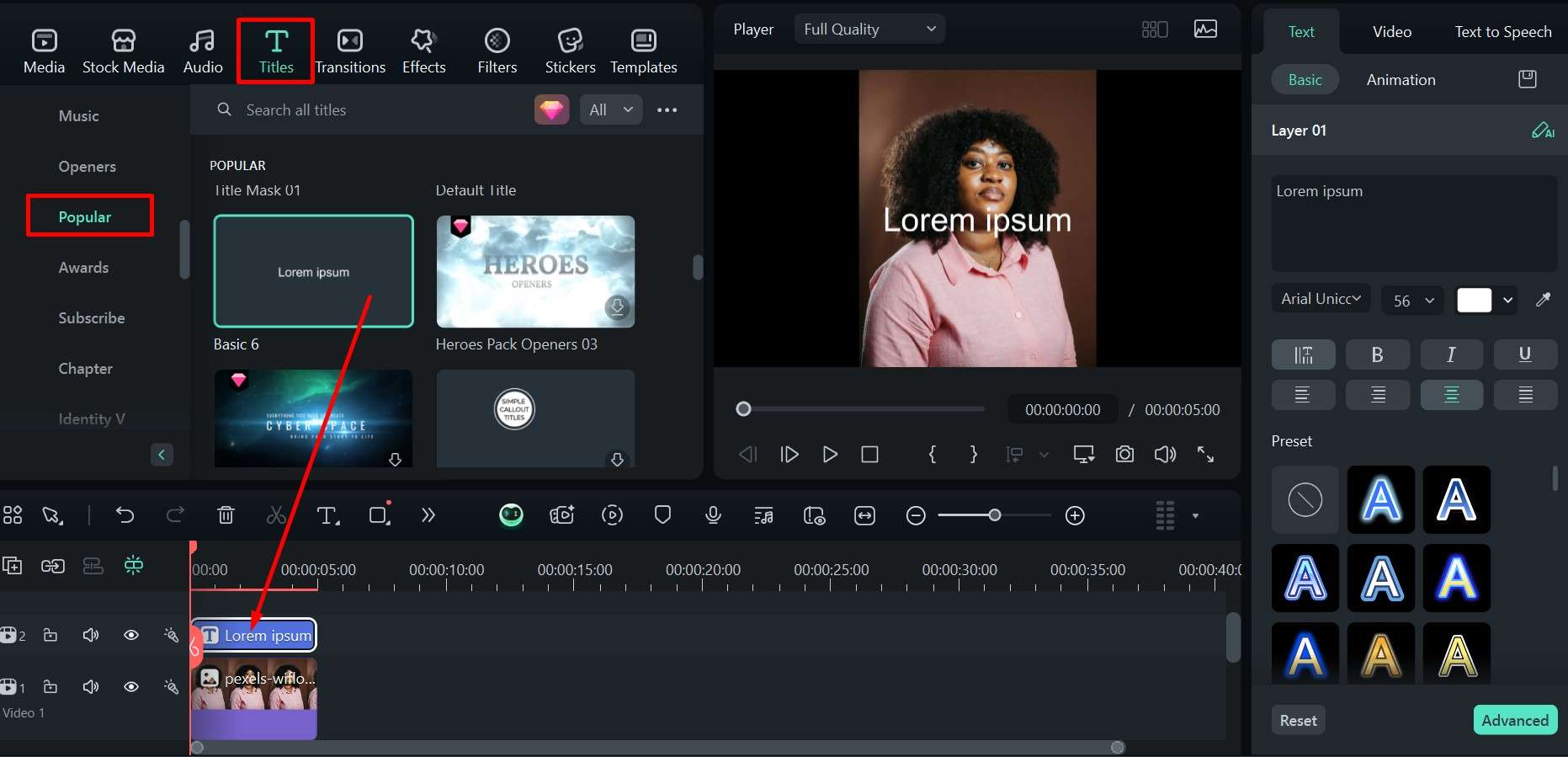Open the timeline track layout dropdown

pos(1195,515)
